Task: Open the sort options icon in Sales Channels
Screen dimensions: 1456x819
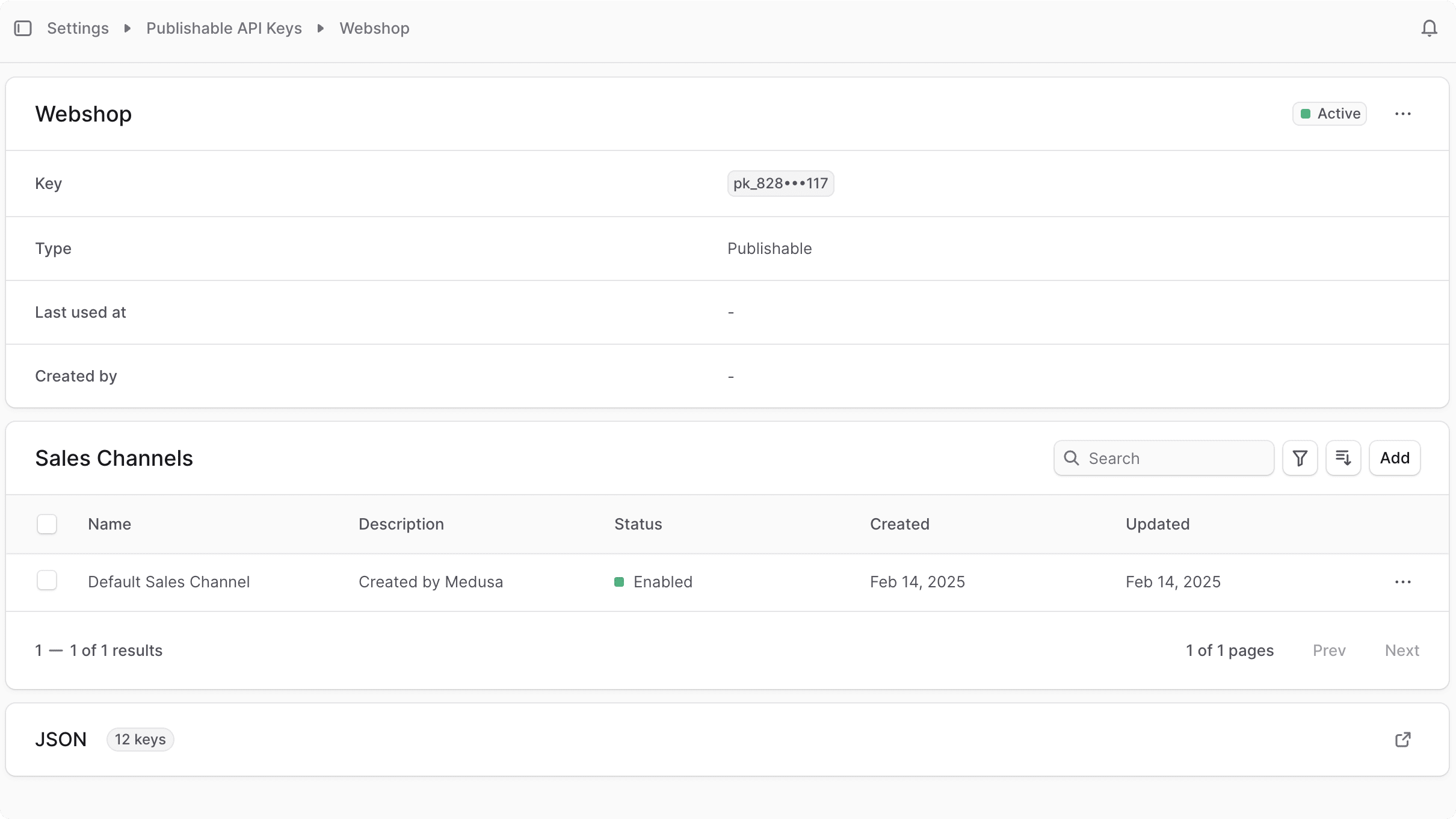Action: [1343, 458]
